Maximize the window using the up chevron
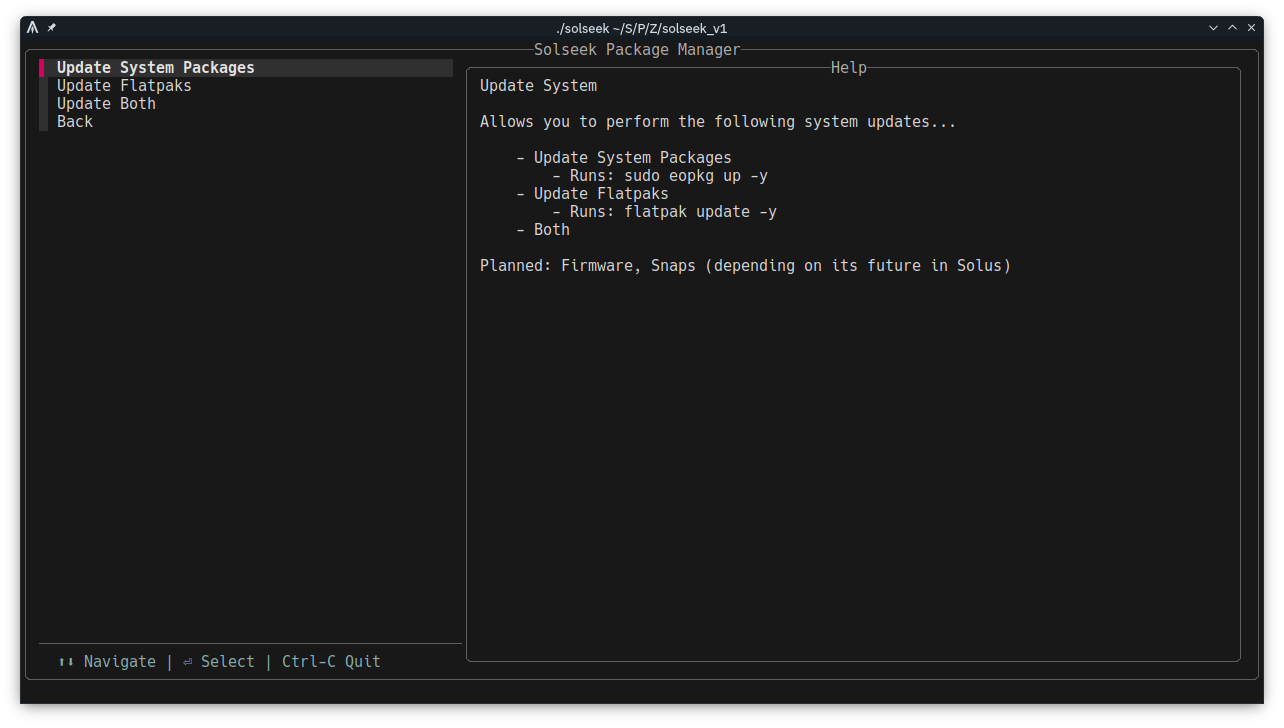Screen dimensions: 1284x728 (x=1232, y=28)
